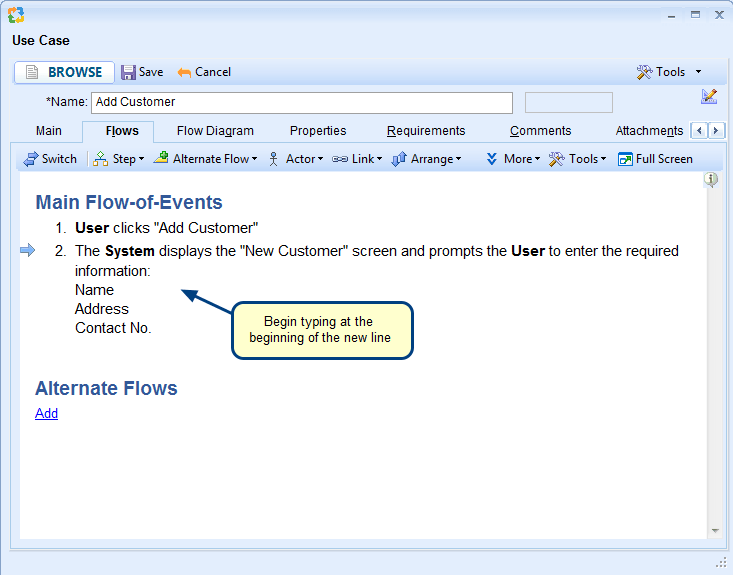
Task: Click the BROWSE mode button
Action: [x=64, y=72]
